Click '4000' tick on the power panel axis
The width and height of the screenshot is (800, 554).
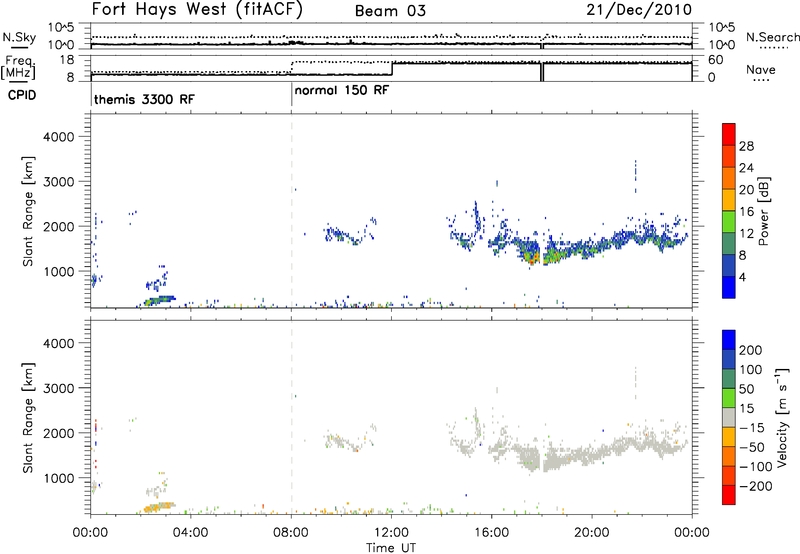58,137
